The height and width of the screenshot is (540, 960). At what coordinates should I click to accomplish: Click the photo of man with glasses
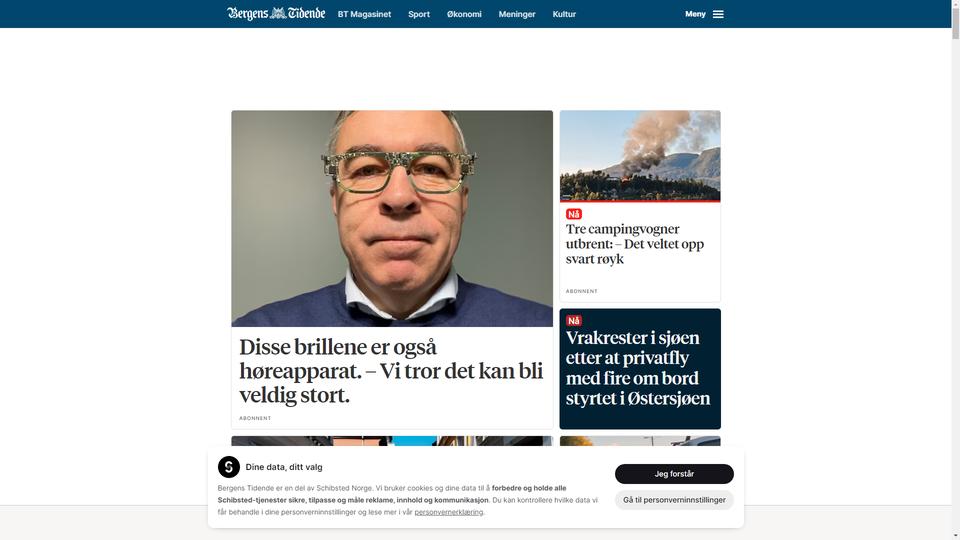[x=392, y=218]
